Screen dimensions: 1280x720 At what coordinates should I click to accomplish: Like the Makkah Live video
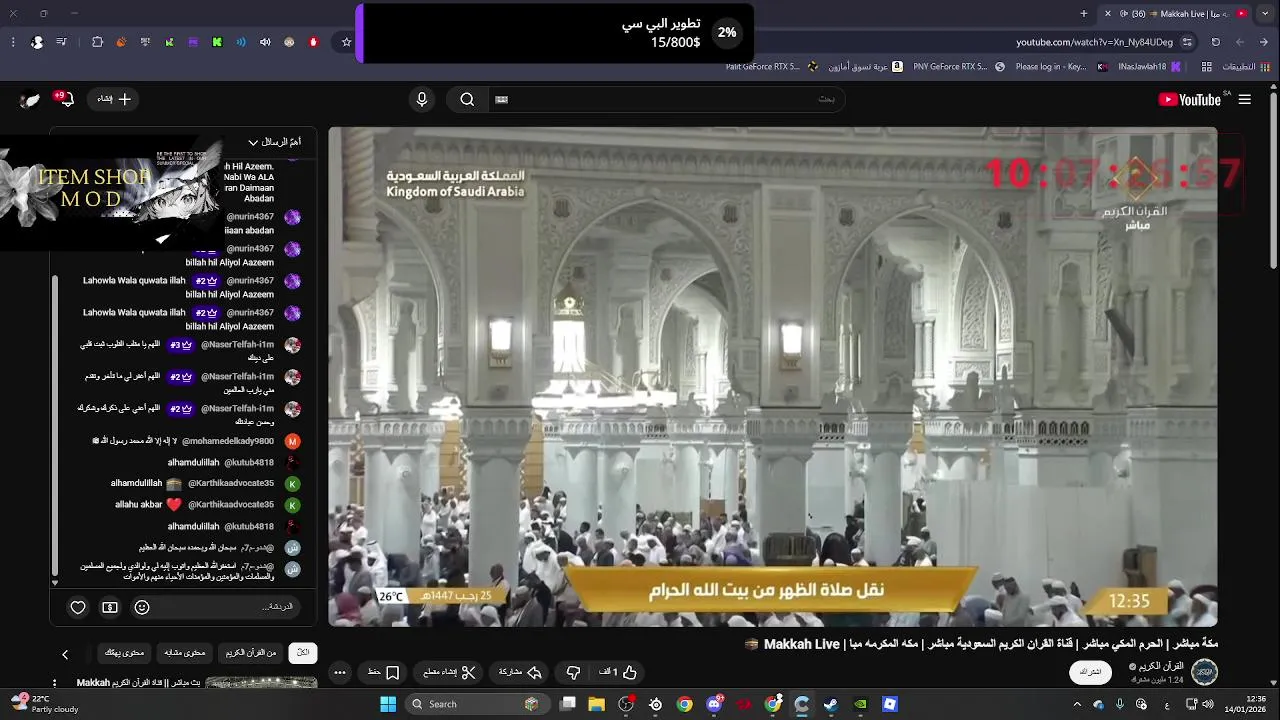[x=619, y=672]
